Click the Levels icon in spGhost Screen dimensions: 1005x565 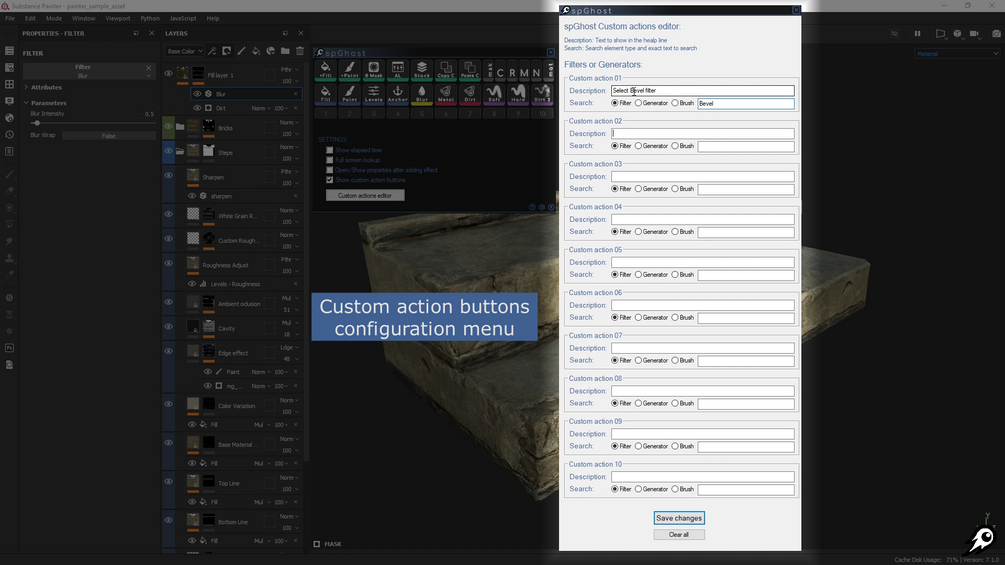(x=374, y=94)
